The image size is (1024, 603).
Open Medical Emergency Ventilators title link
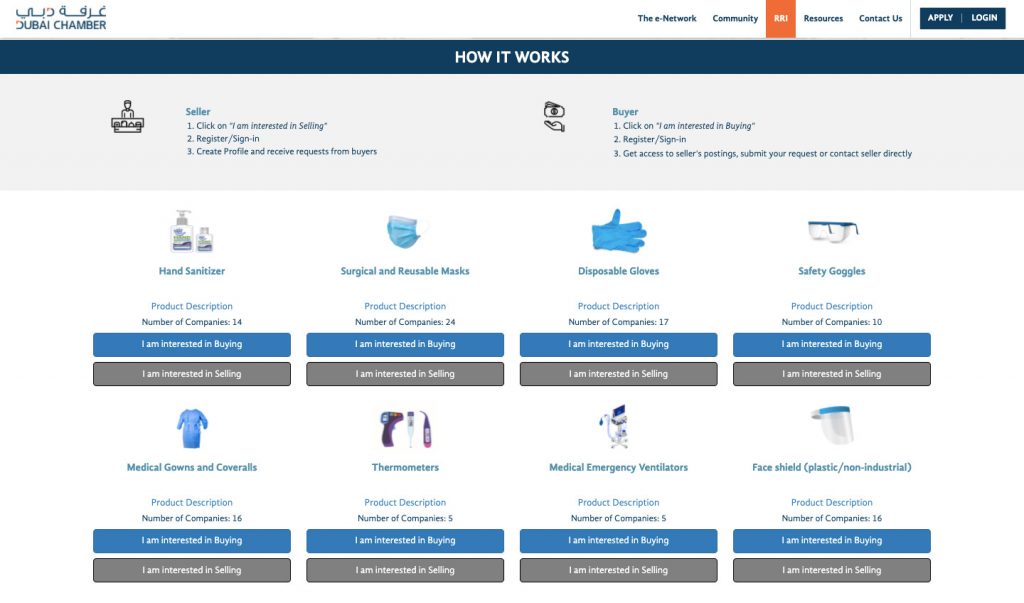click(x=618, y=467)
